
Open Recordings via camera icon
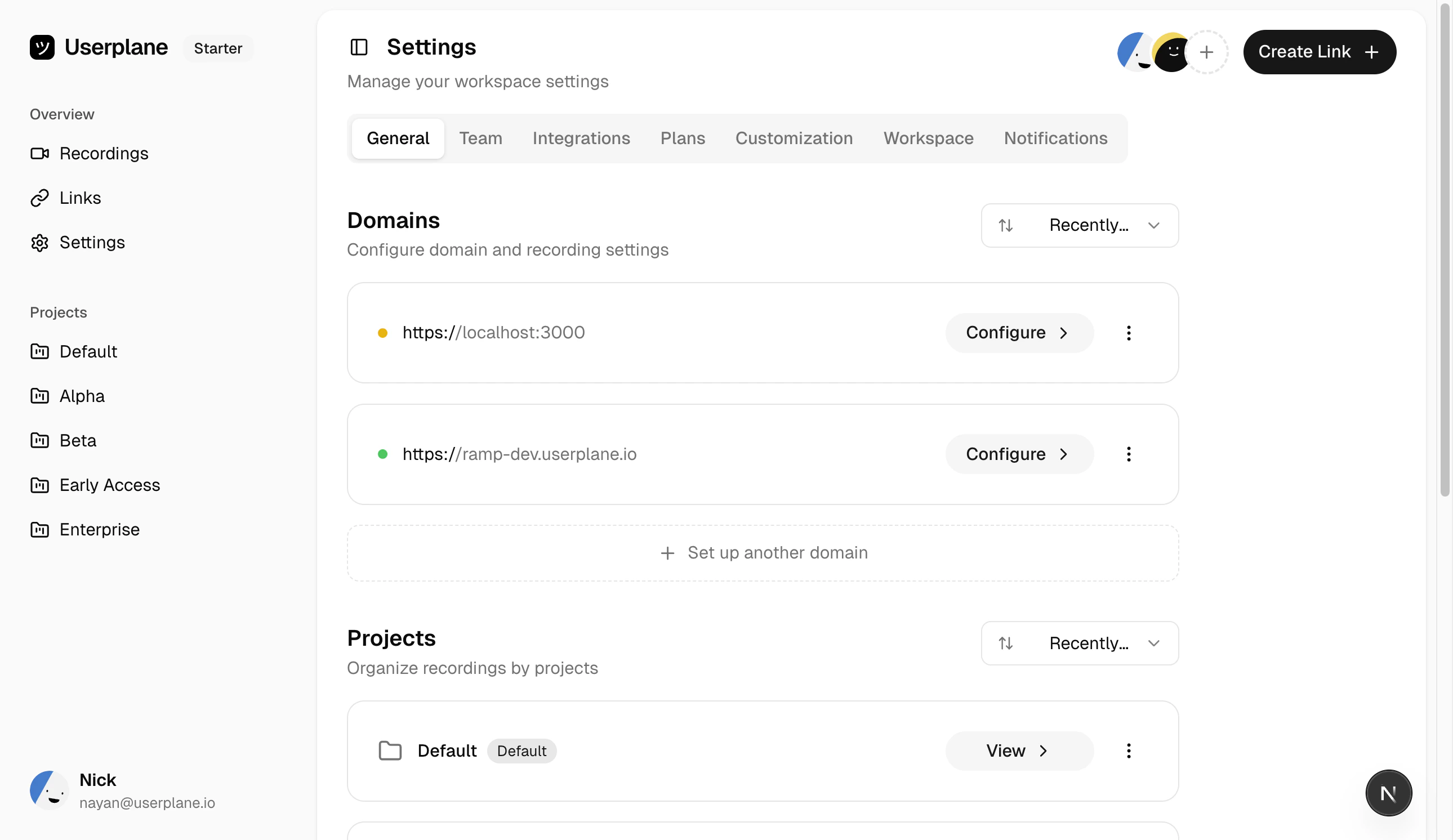click(x=40, y=153)
